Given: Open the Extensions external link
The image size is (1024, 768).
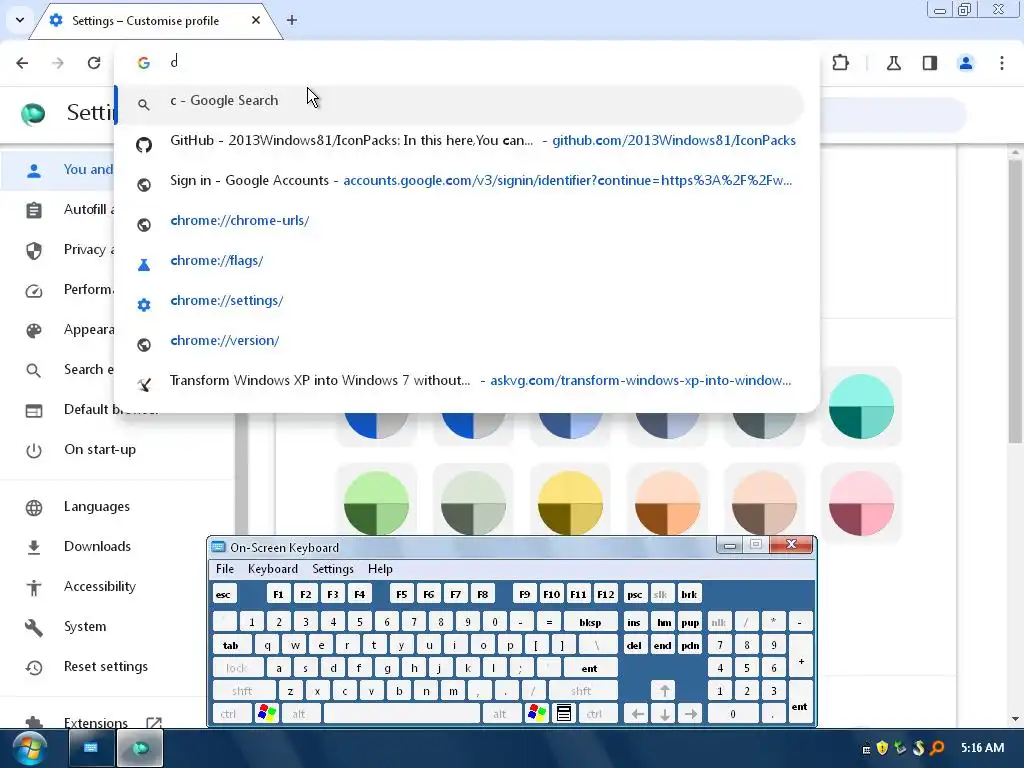Looking at the screenshot, I should [153, 722].
